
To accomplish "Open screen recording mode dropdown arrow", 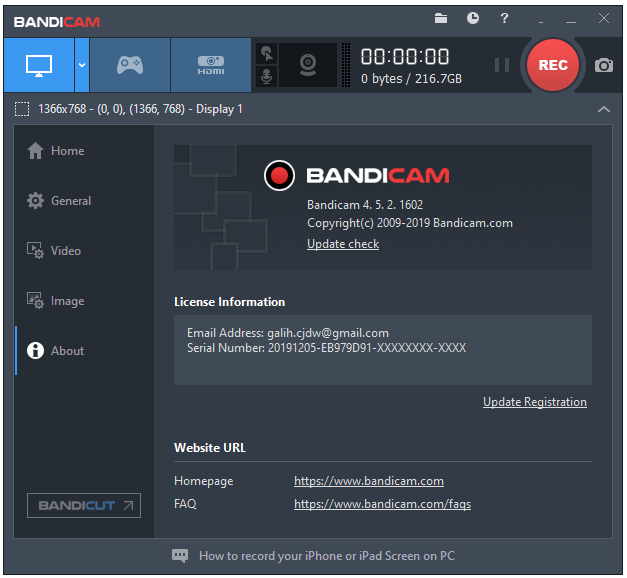I will coord(82,65).
